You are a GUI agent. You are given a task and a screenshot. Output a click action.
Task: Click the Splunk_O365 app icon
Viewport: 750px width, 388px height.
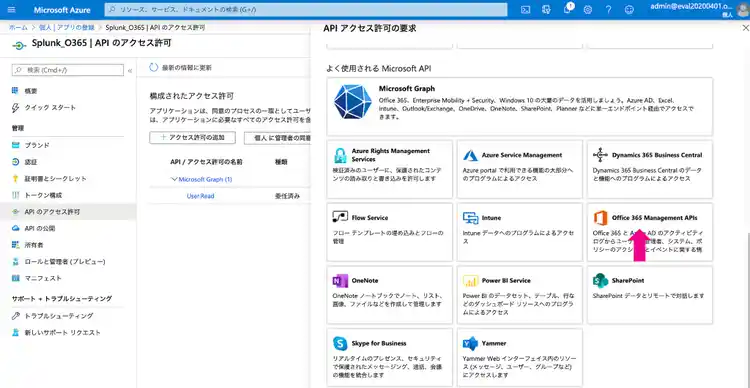coord(18,45)
